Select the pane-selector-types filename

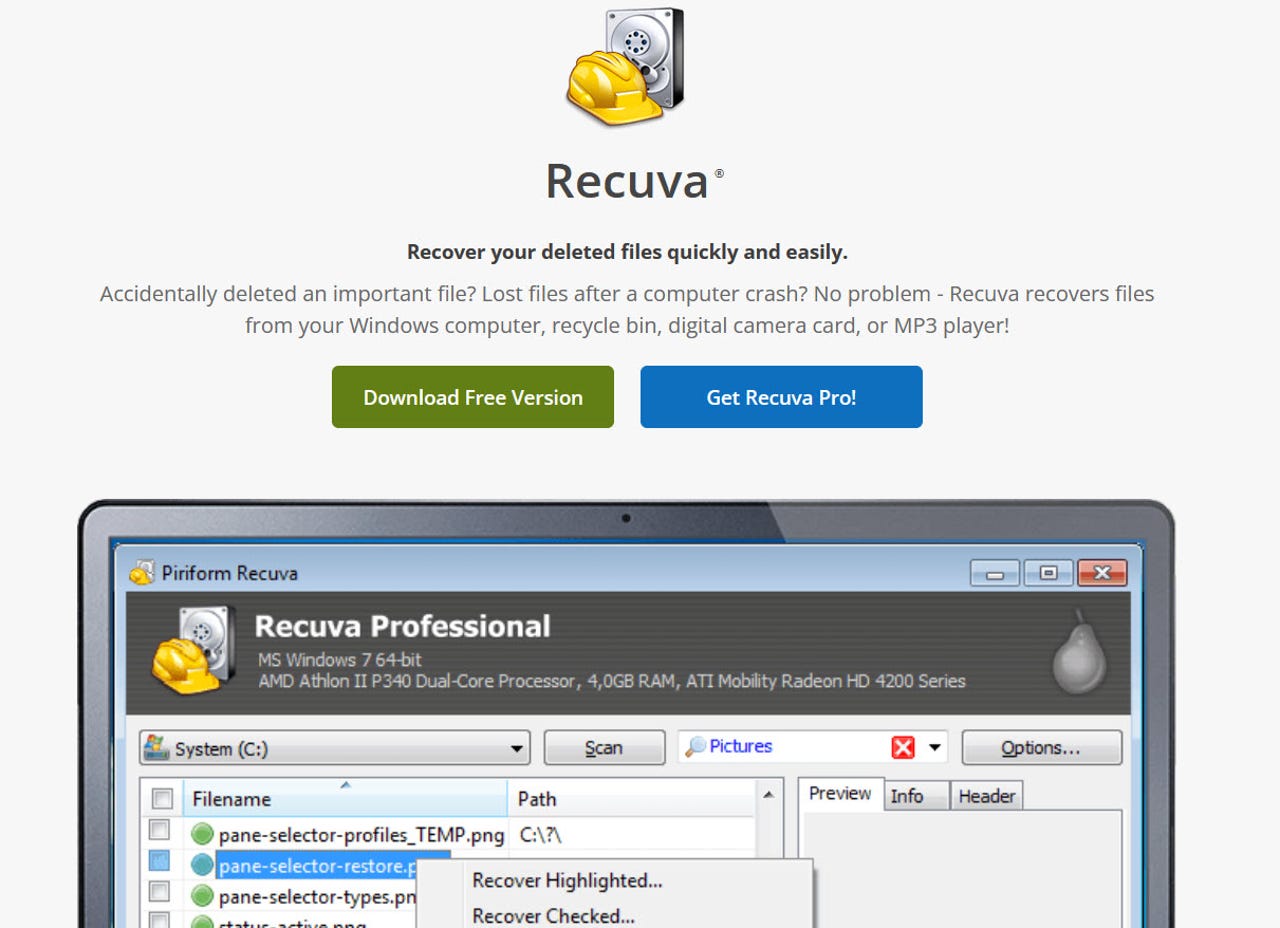pos(317,897)
